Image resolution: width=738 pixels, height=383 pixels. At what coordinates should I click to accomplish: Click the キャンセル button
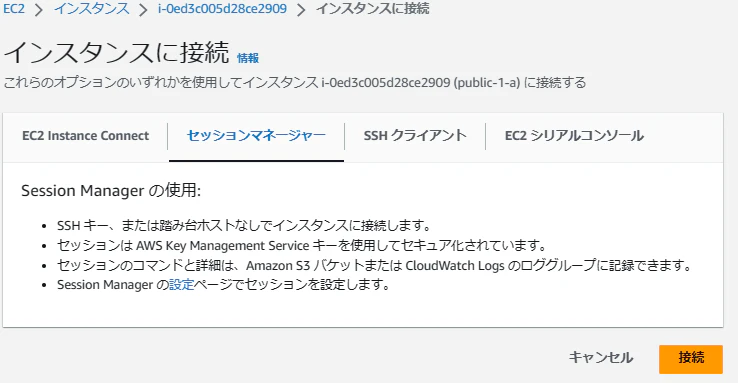(601, 358)
